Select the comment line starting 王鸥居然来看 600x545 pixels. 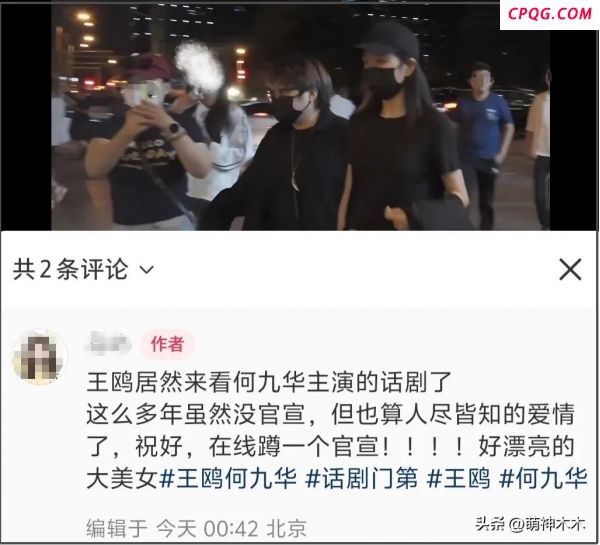[269, 382]
